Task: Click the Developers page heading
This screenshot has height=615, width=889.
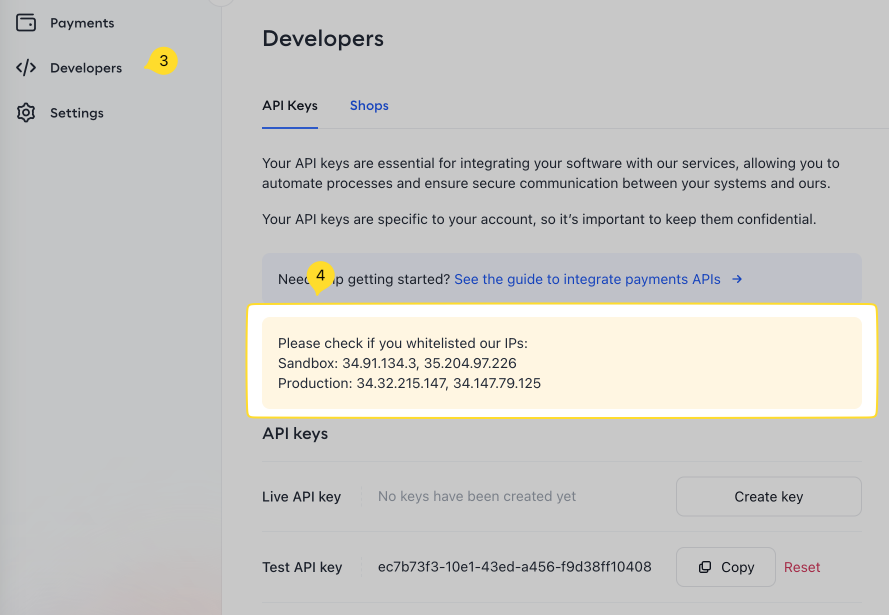Action: [x=323, y=39]
